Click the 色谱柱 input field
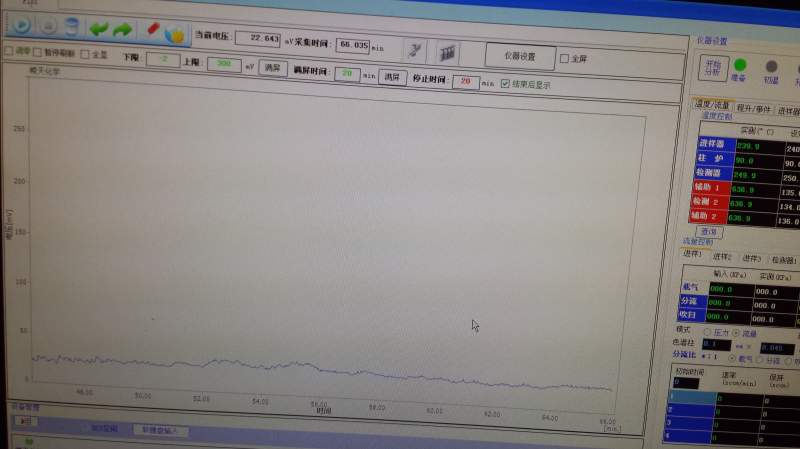 [716, 345]
